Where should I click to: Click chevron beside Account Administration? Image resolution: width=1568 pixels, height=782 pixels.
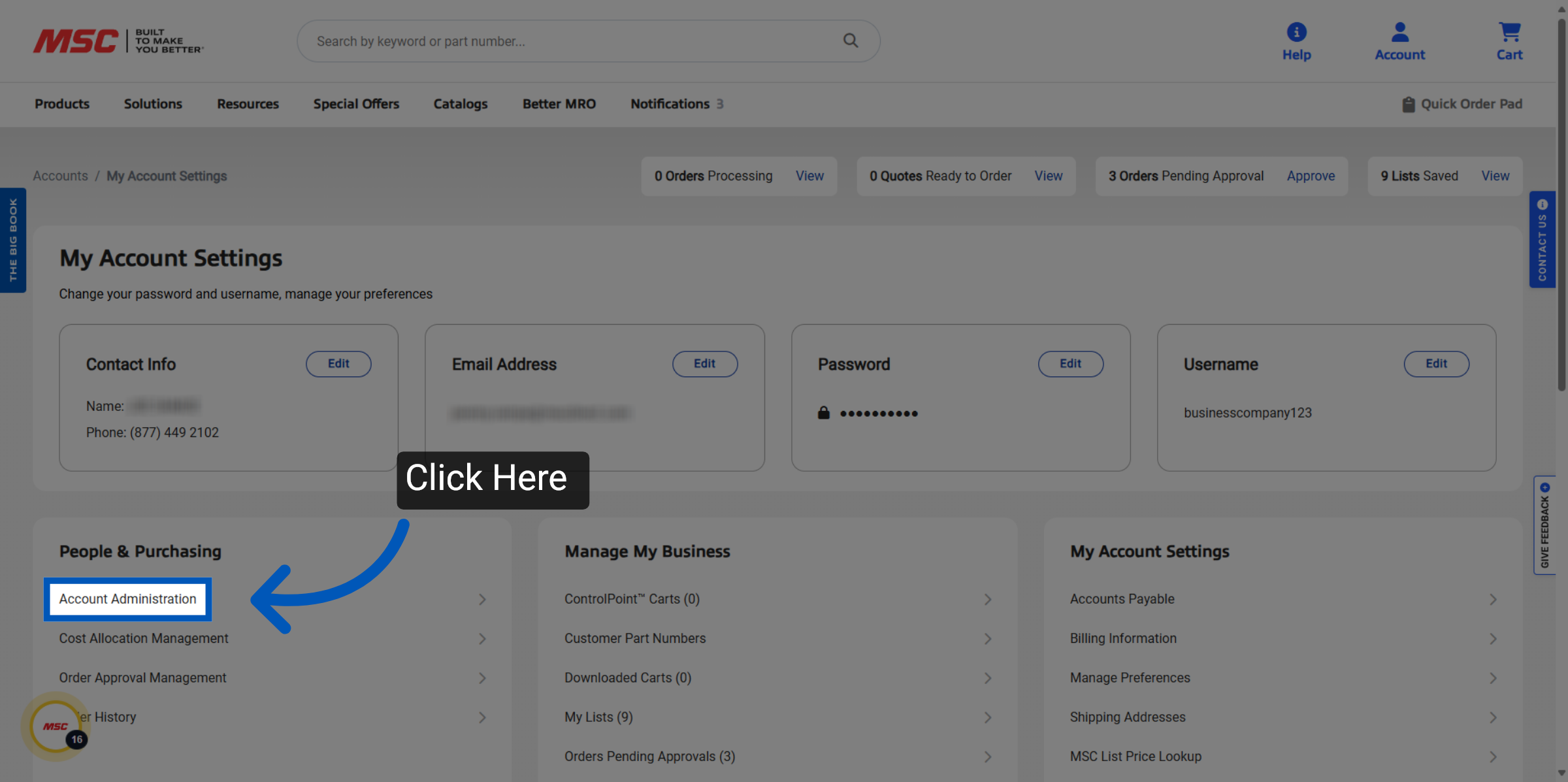pyautogui.click(x=482, y=599)
